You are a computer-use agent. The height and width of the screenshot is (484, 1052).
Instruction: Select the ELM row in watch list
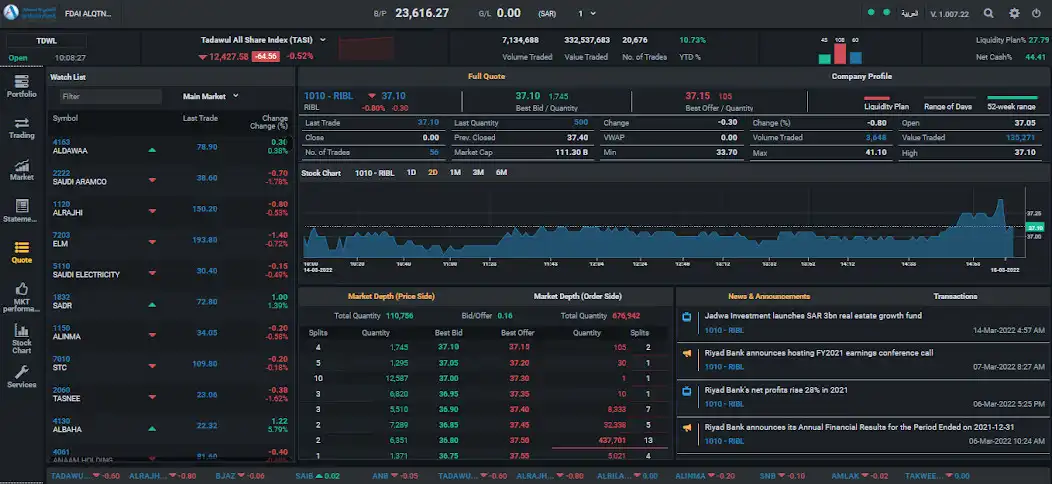tap(170, 240)
